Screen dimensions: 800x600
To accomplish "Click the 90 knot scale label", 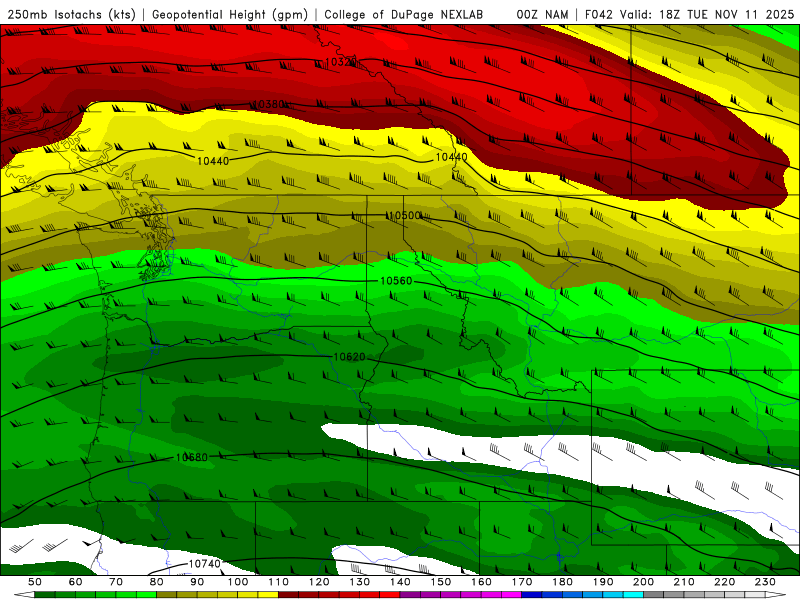I will [x=197, y=582].
